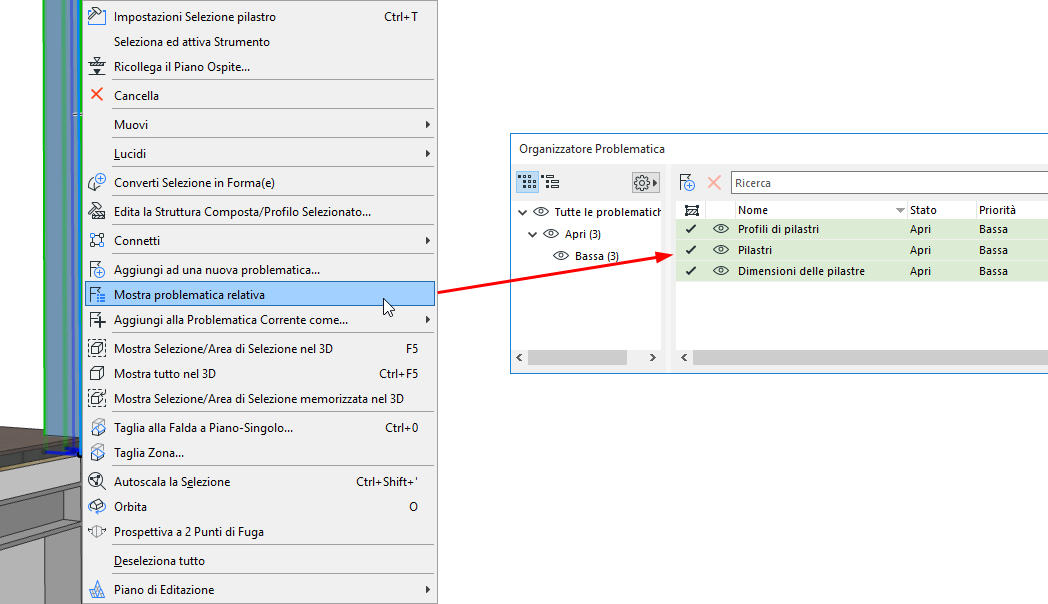Toggle eye for Apri (3) group
The width and height of the screenshot is (1048, 604).
coord(551,234)
